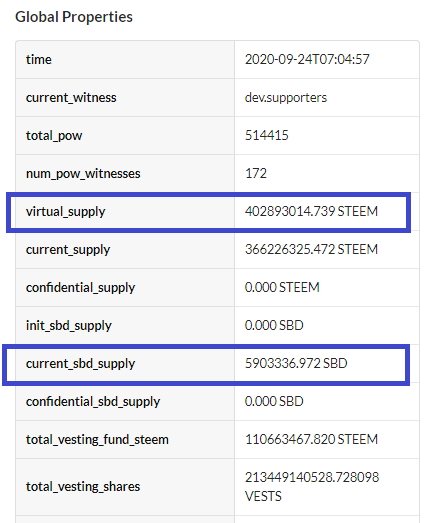This screenshot has width=427, height=523.
Task: Select the 5903336.972 SBD value
Action: (x=296, y=364)
